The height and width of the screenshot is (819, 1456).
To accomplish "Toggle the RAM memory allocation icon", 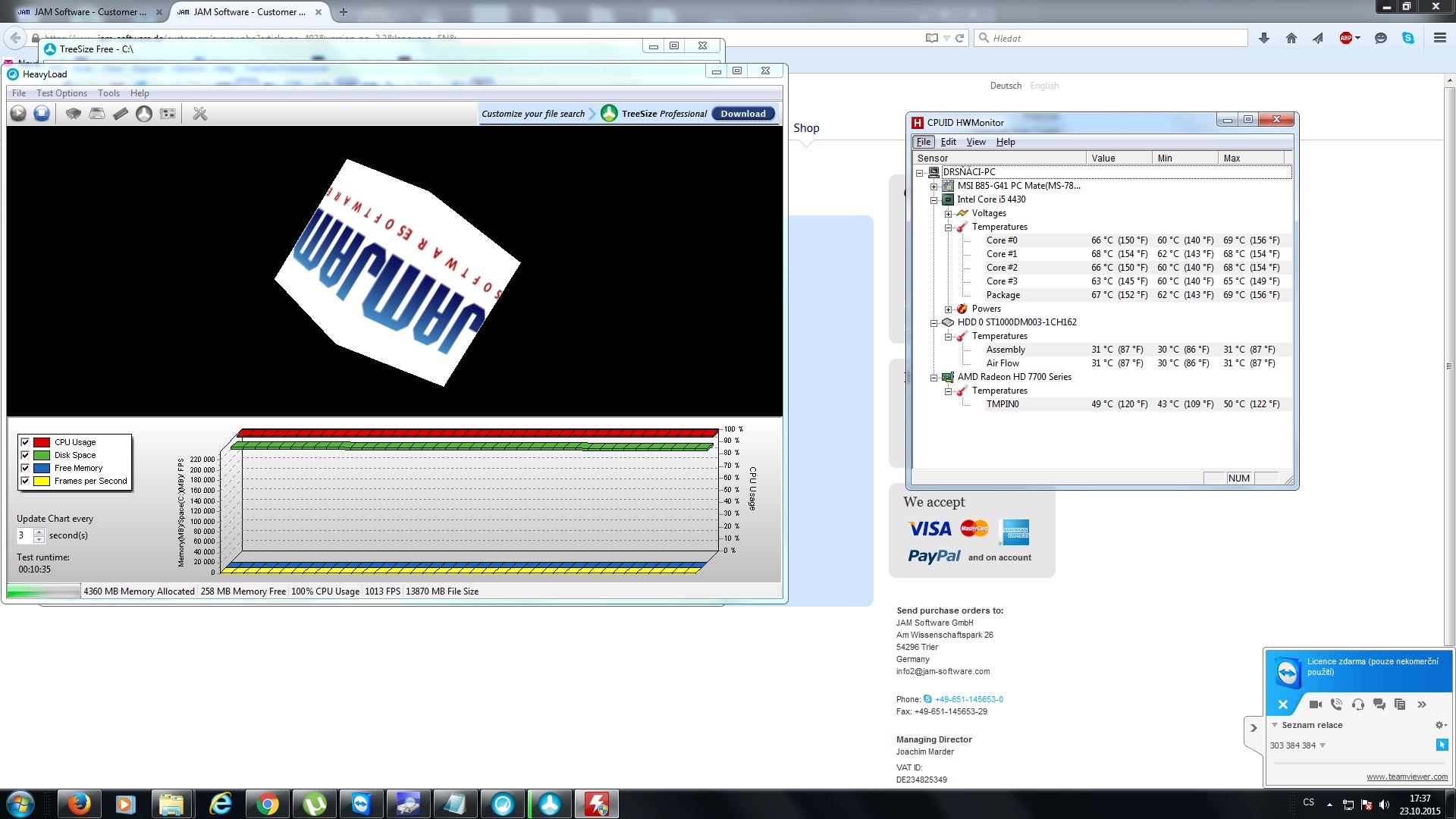I will 121,114.
